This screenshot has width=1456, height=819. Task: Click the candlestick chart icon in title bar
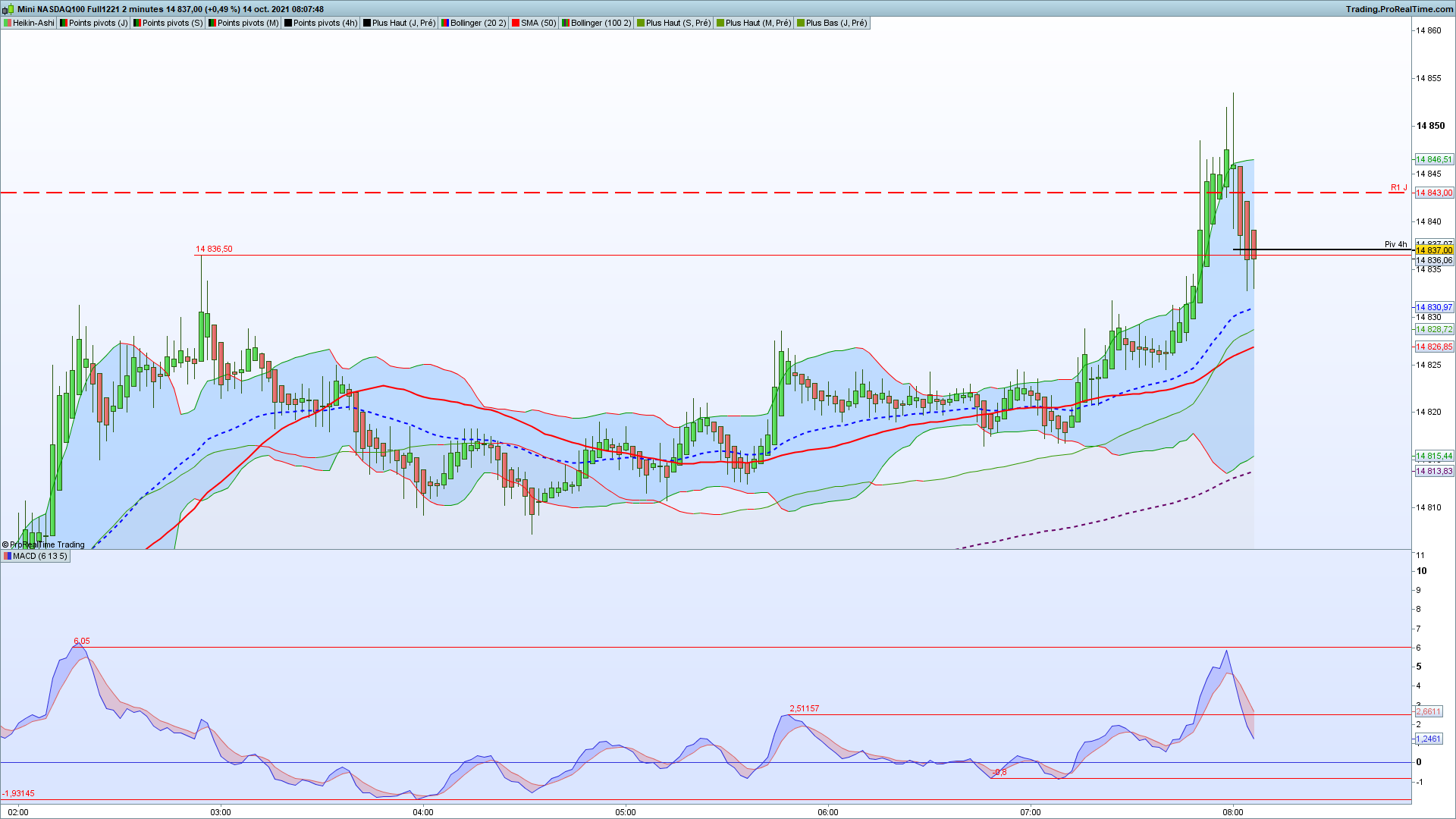click(x=9, y=9)
